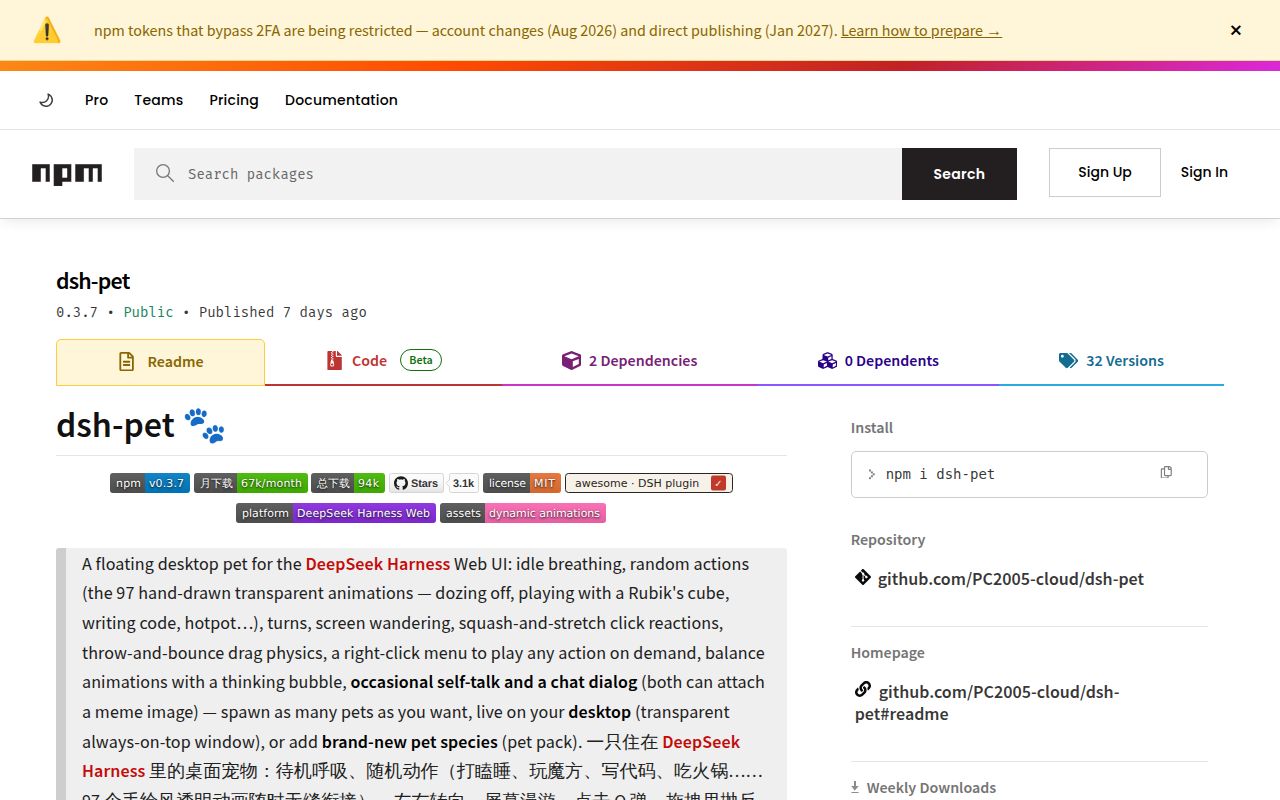
Task: Click the dsh-pet package title
Action: click(x=93, y=281)
